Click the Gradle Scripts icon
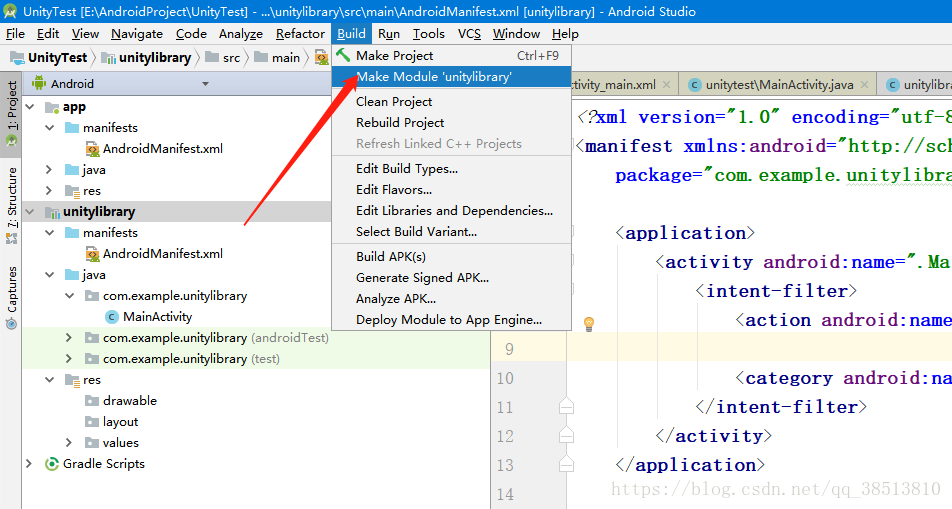952x509 pixels. pyautogui.click(x=52, y=464)
